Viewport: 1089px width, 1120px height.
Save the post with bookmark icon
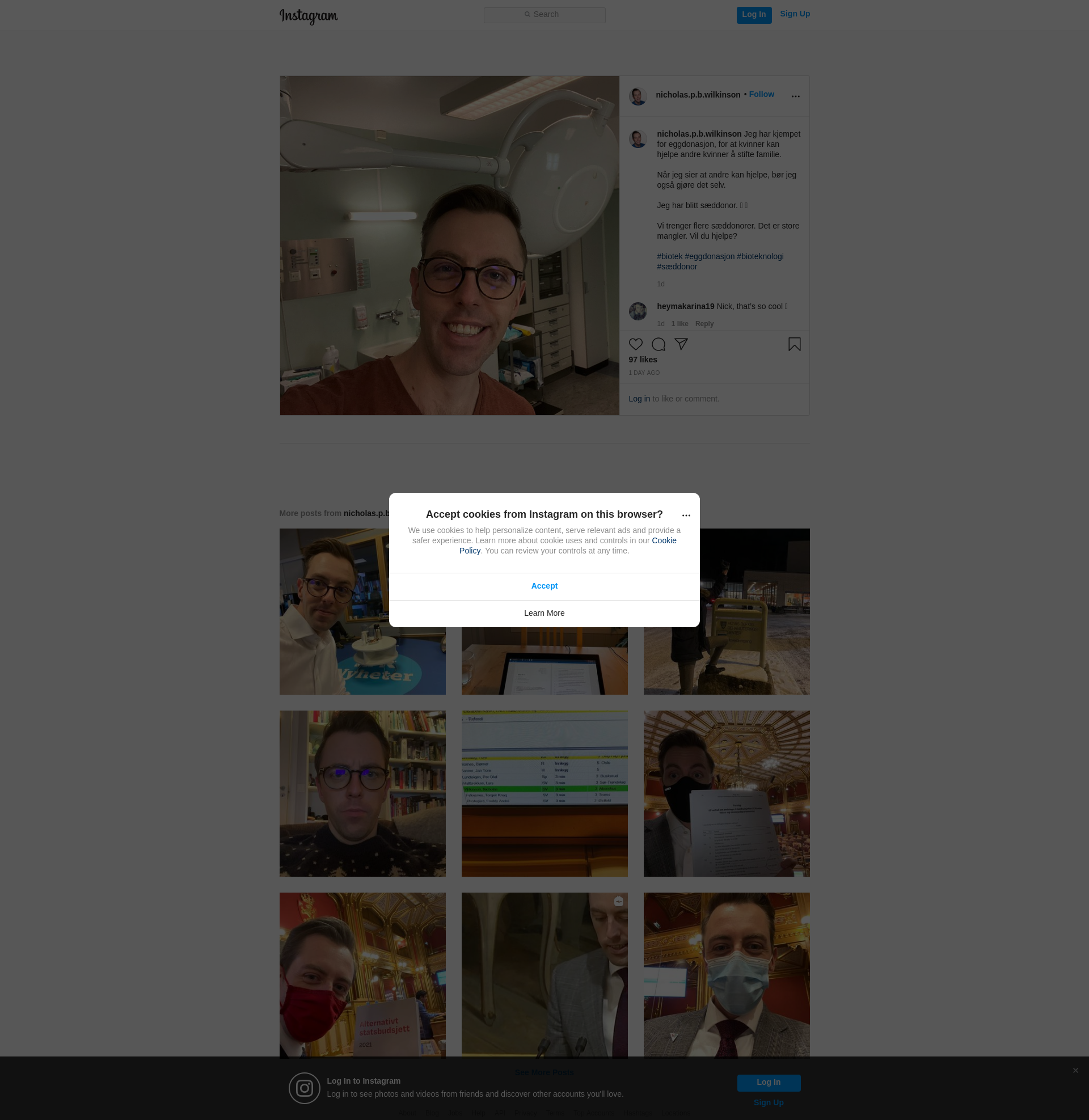pyautogui.click(x=794, y=344)
